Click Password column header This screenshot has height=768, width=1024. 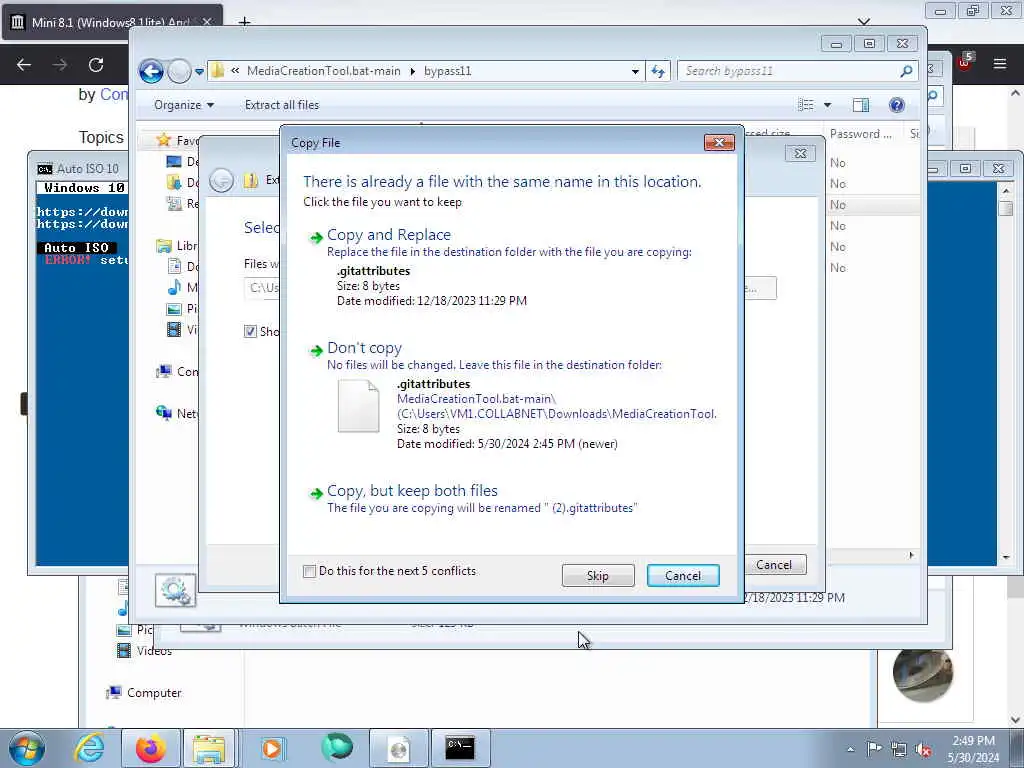point(861,134)
